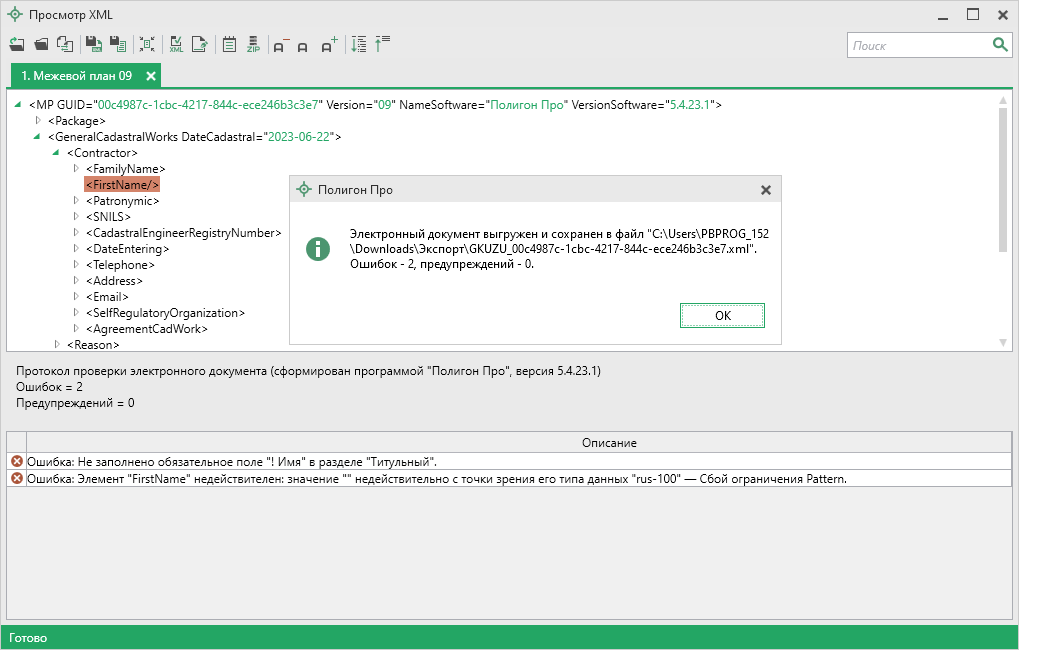Select the highlighted FirstName element
The width and height of the screenshot is (1050, 650).
[x=122, y=184]
